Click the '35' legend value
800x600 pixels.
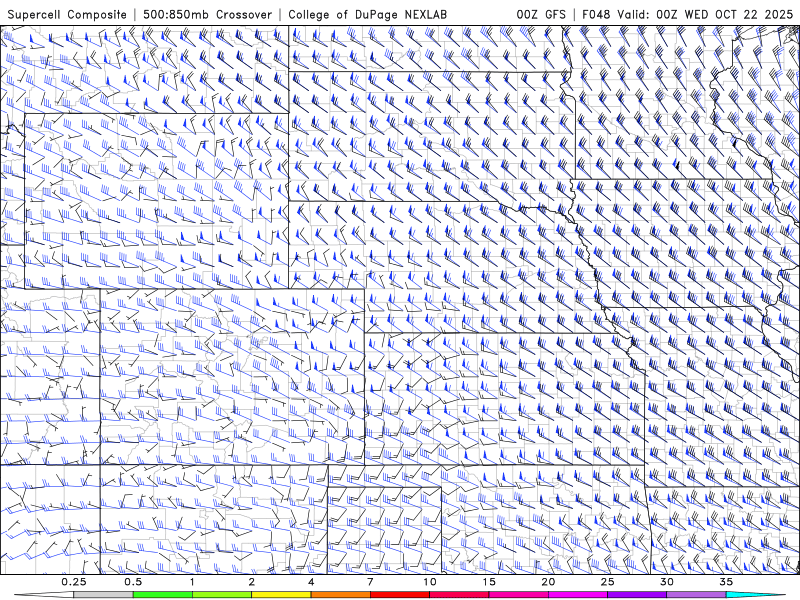point(726,582)
